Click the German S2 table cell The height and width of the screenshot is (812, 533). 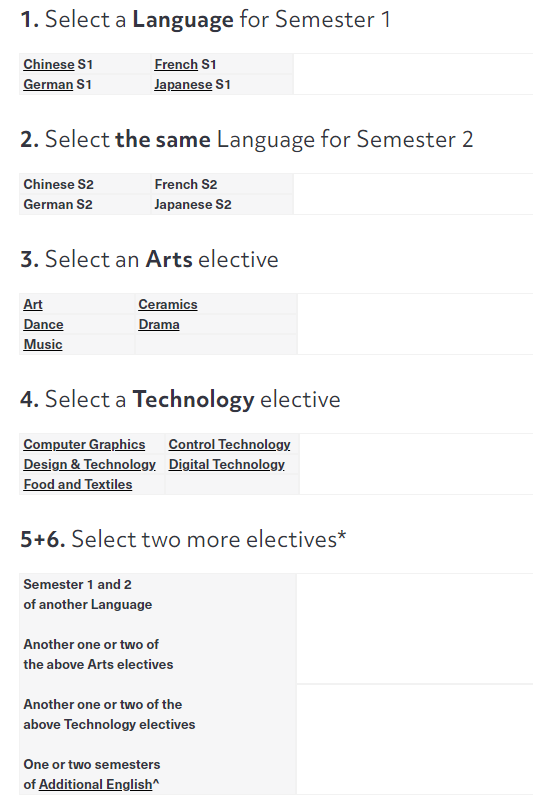pos(85,205)
